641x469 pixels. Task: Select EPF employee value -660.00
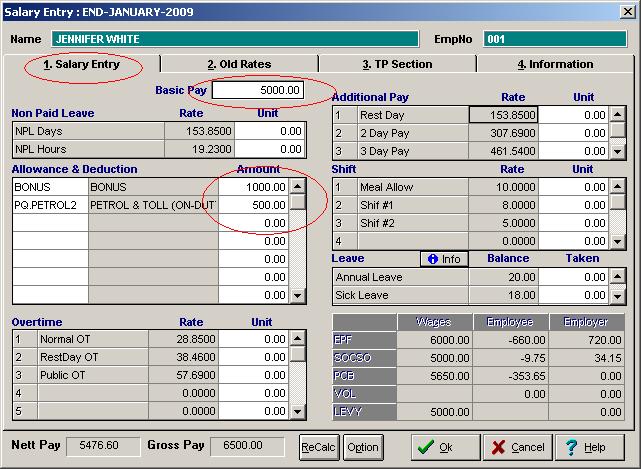pyautogui.click(x=510, y=340)
